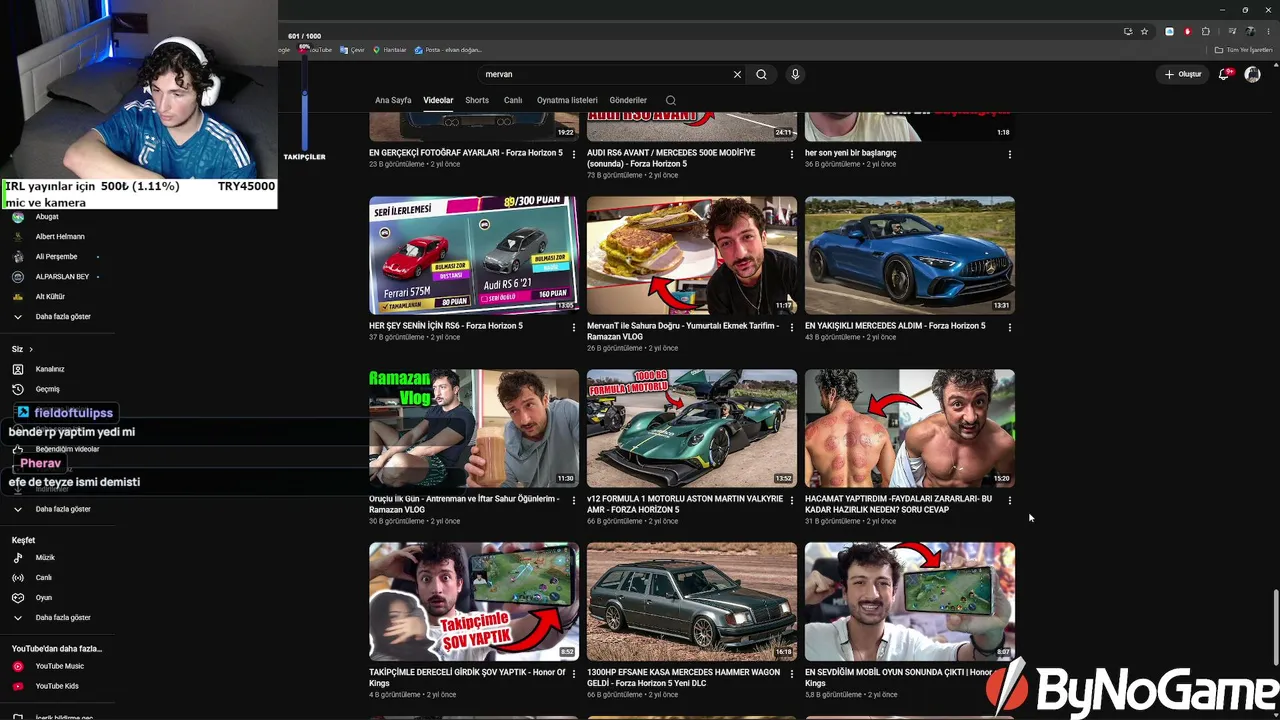This screenshot has height=720, width=1280.
Task: Open the ALPARSLAN BEY subscription
Action: (x=62, y=277)
